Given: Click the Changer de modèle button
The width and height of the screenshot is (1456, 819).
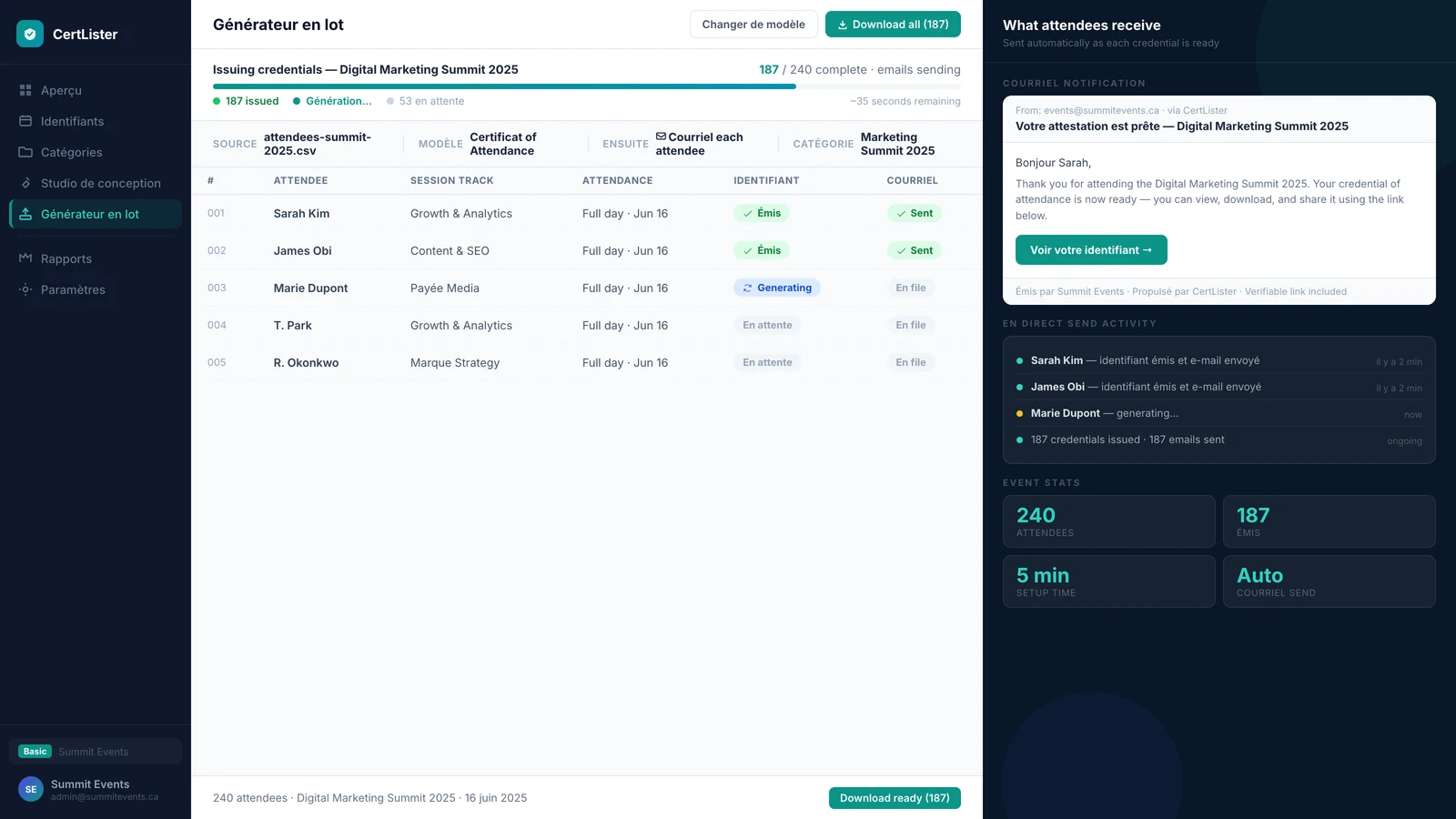Looking at the screenshot, I should (x=753, y=25).
